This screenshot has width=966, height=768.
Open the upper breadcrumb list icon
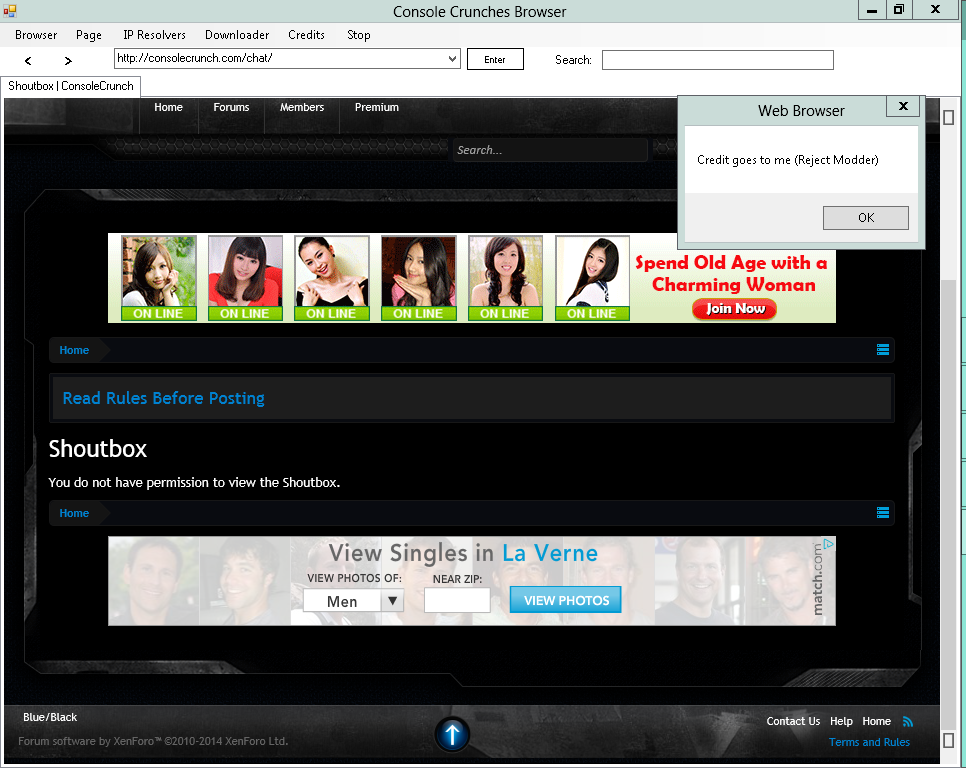coord(883,350)
